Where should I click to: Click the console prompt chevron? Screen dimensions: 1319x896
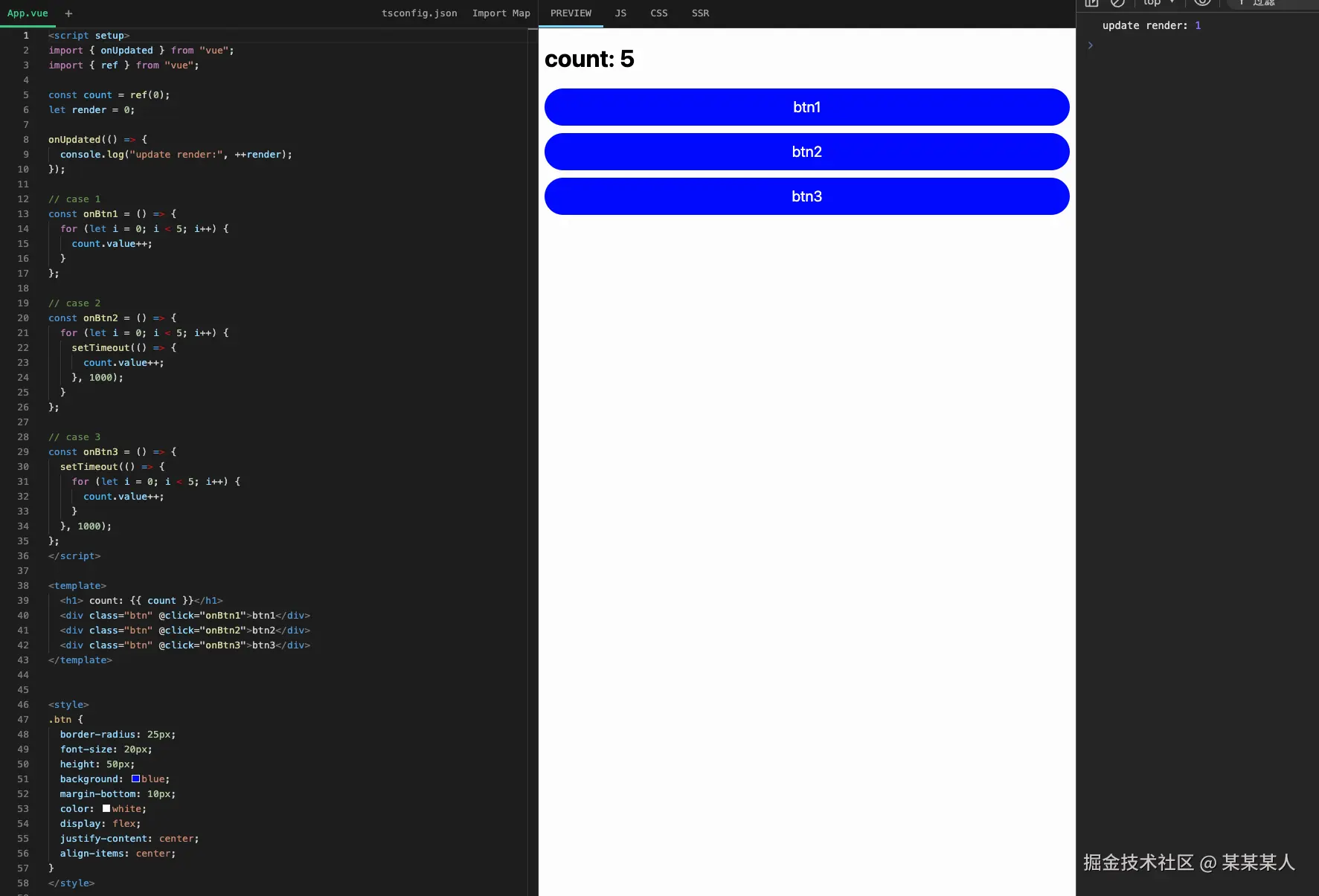point(1090,45)
